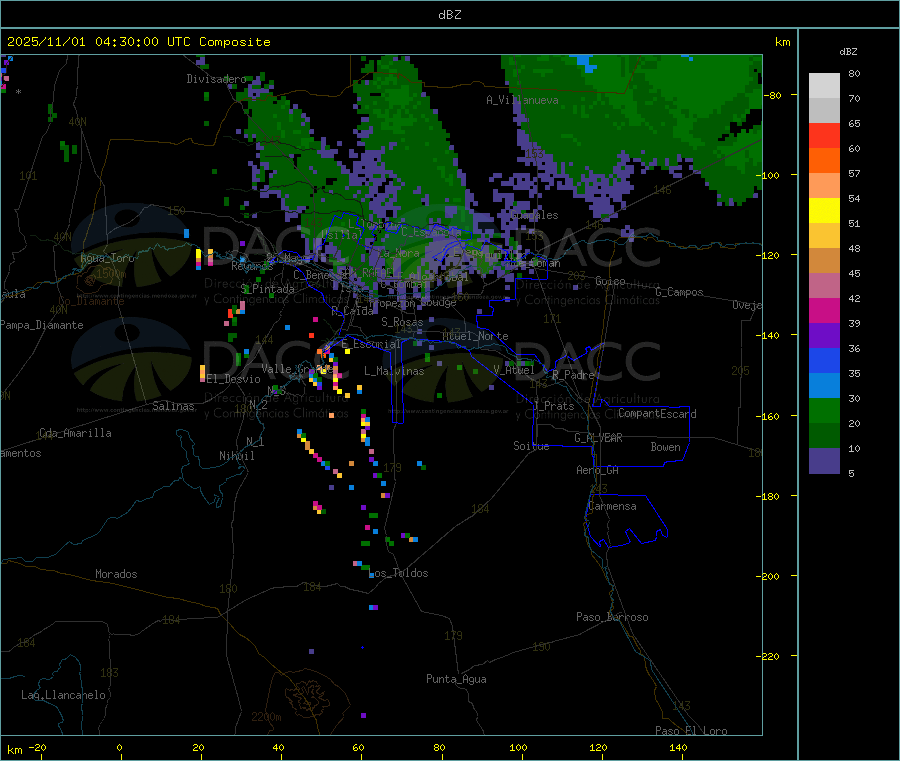Click the dBZ heading above the color legend
Viewport: 900px width, 761px height.
coord(848,52)
